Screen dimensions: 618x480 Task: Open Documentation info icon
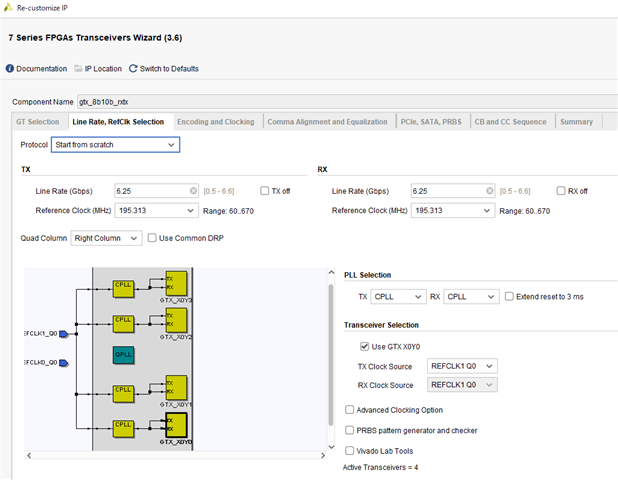click(9, 69)
